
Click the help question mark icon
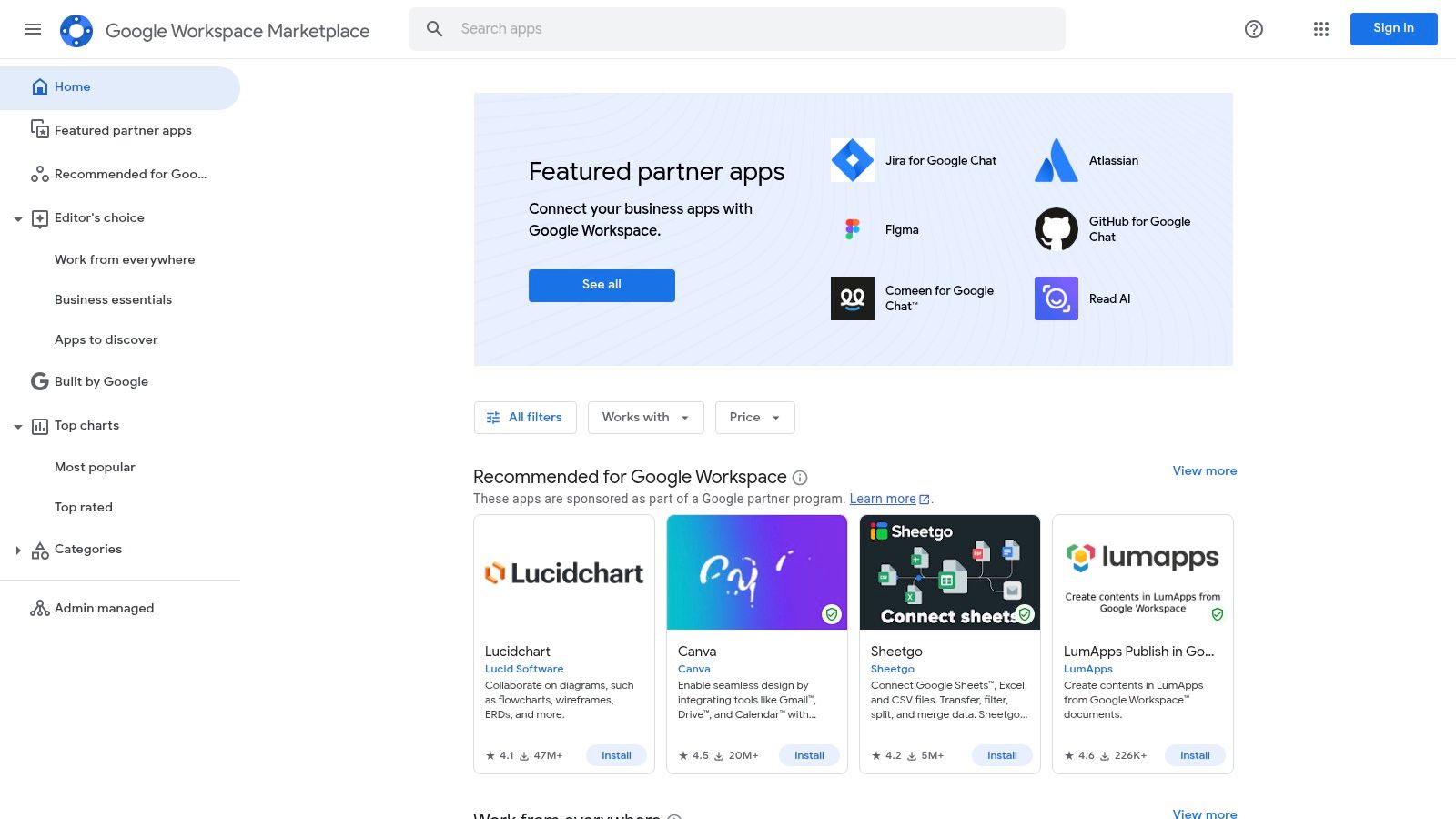coord(1253,29)
